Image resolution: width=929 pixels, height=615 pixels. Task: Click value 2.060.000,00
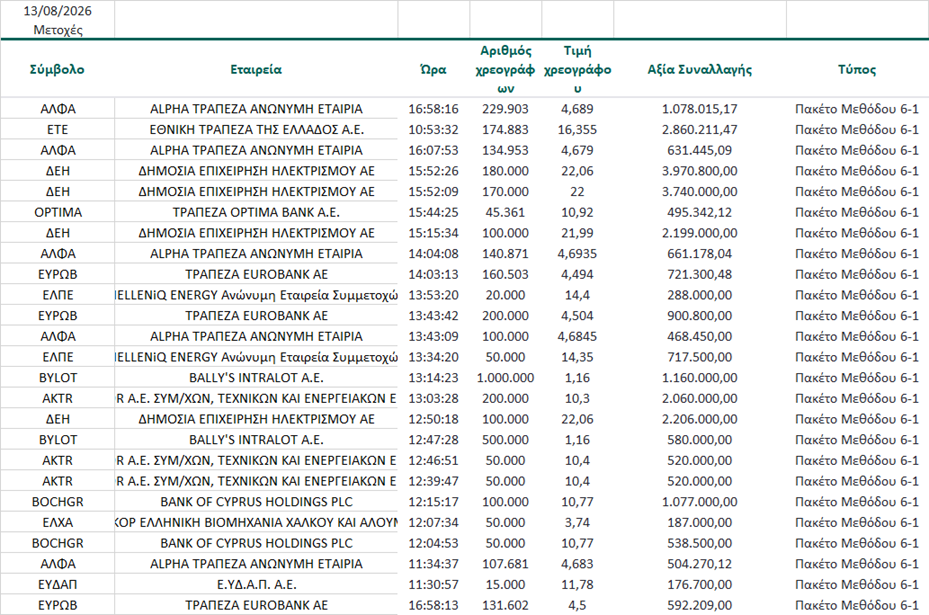[700, 399]
